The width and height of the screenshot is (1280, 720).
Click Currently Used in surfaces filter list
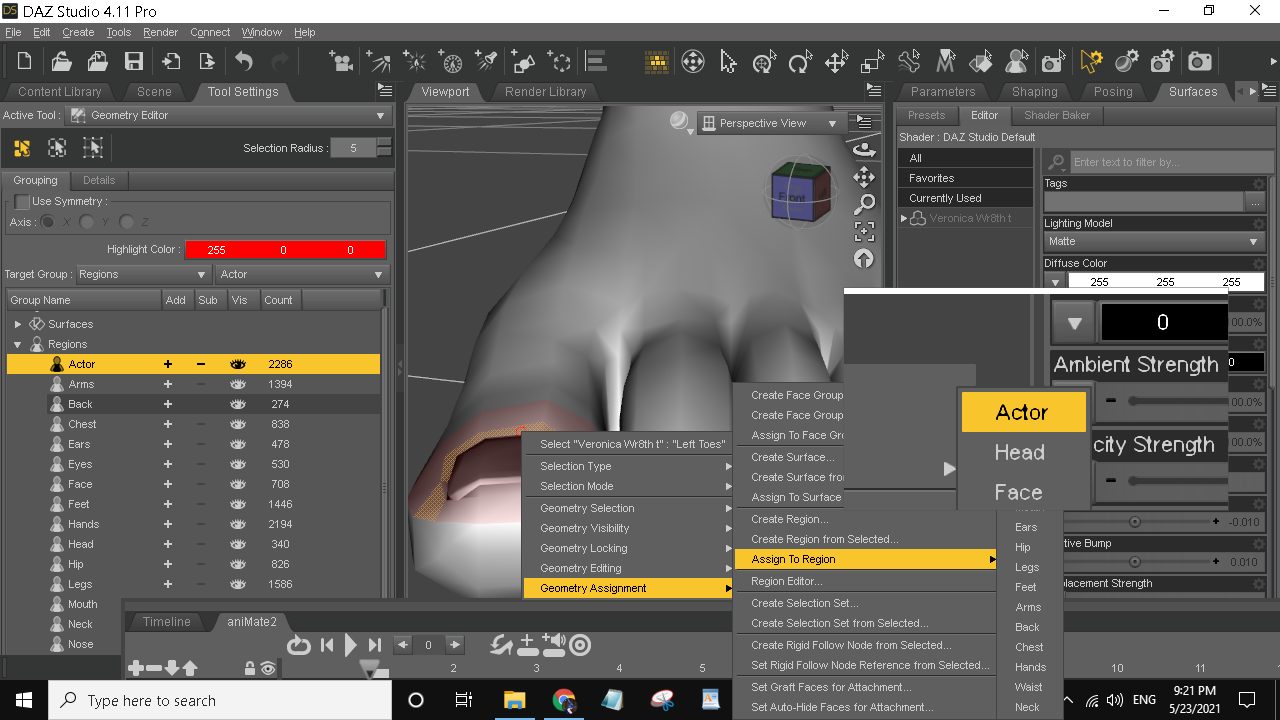pyautogui.click(x=965, y=198)
